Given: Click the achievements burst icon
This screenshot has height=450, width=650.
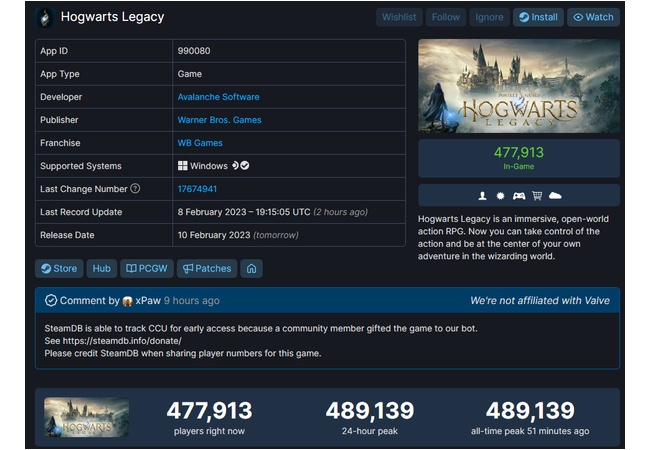Looking at the screenshot, I should tap(500, 196).
